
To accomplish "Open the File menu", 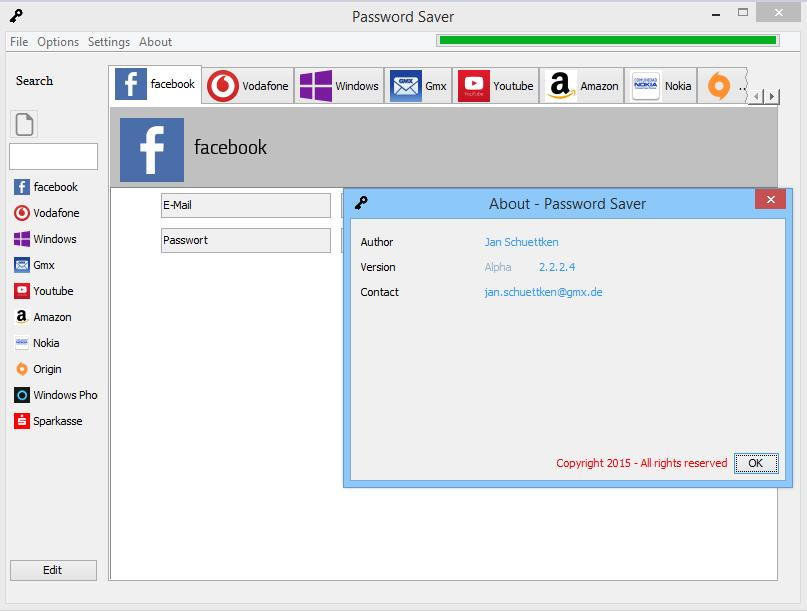I will point(19,42).
